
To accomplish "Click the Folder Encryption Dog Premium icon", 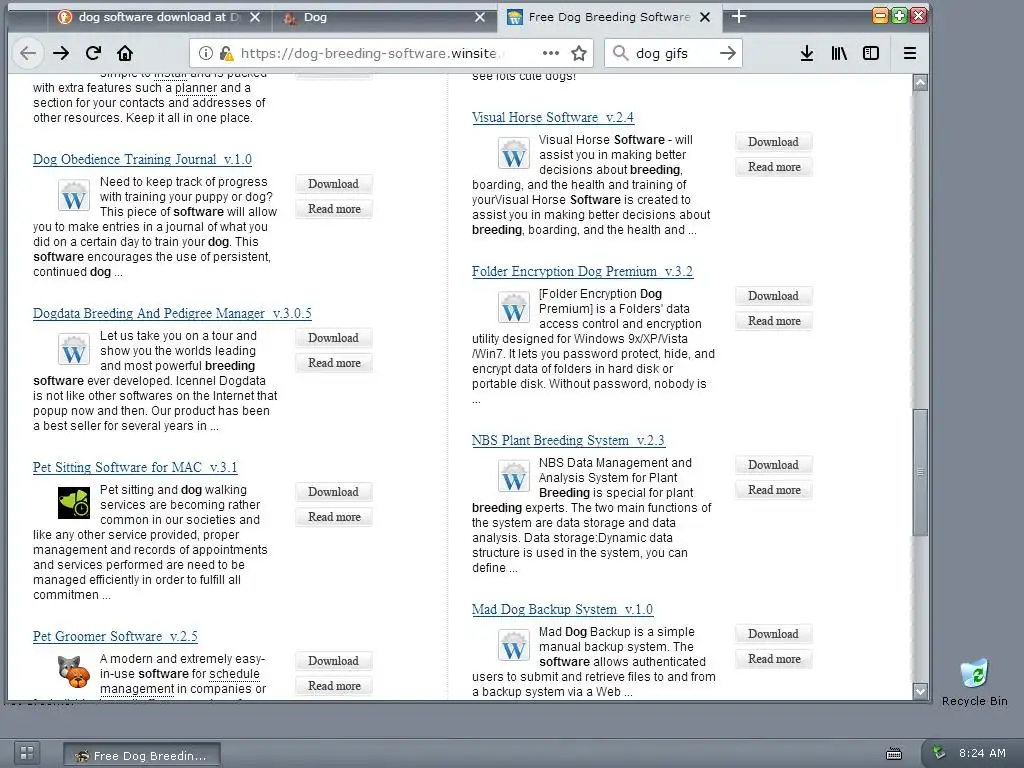I will point(513,308).
